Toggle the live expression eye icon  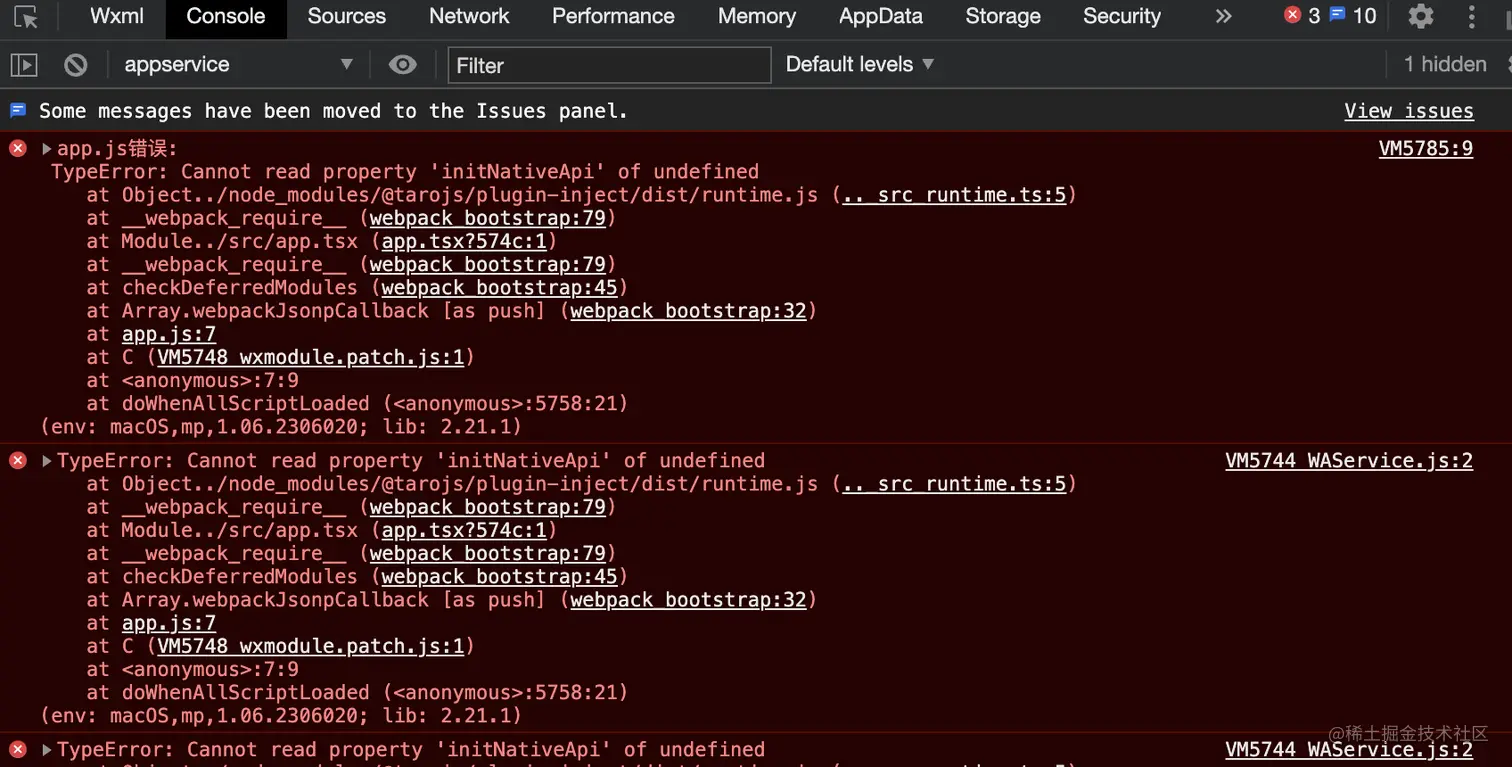[x=403, y=65]
